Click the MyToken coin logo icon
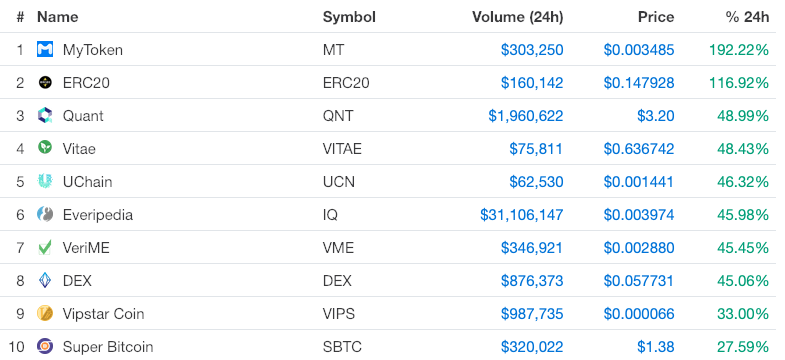Image resolution: width=785 pixels, height=360 pixels. (x=45, y=49)
